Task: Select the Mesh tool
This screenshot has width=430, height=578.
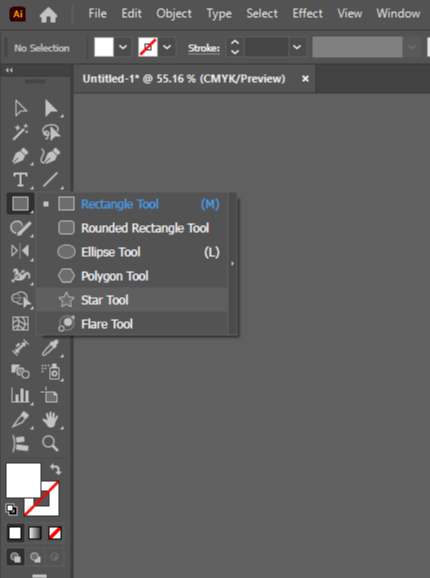Action: (20, 324)
